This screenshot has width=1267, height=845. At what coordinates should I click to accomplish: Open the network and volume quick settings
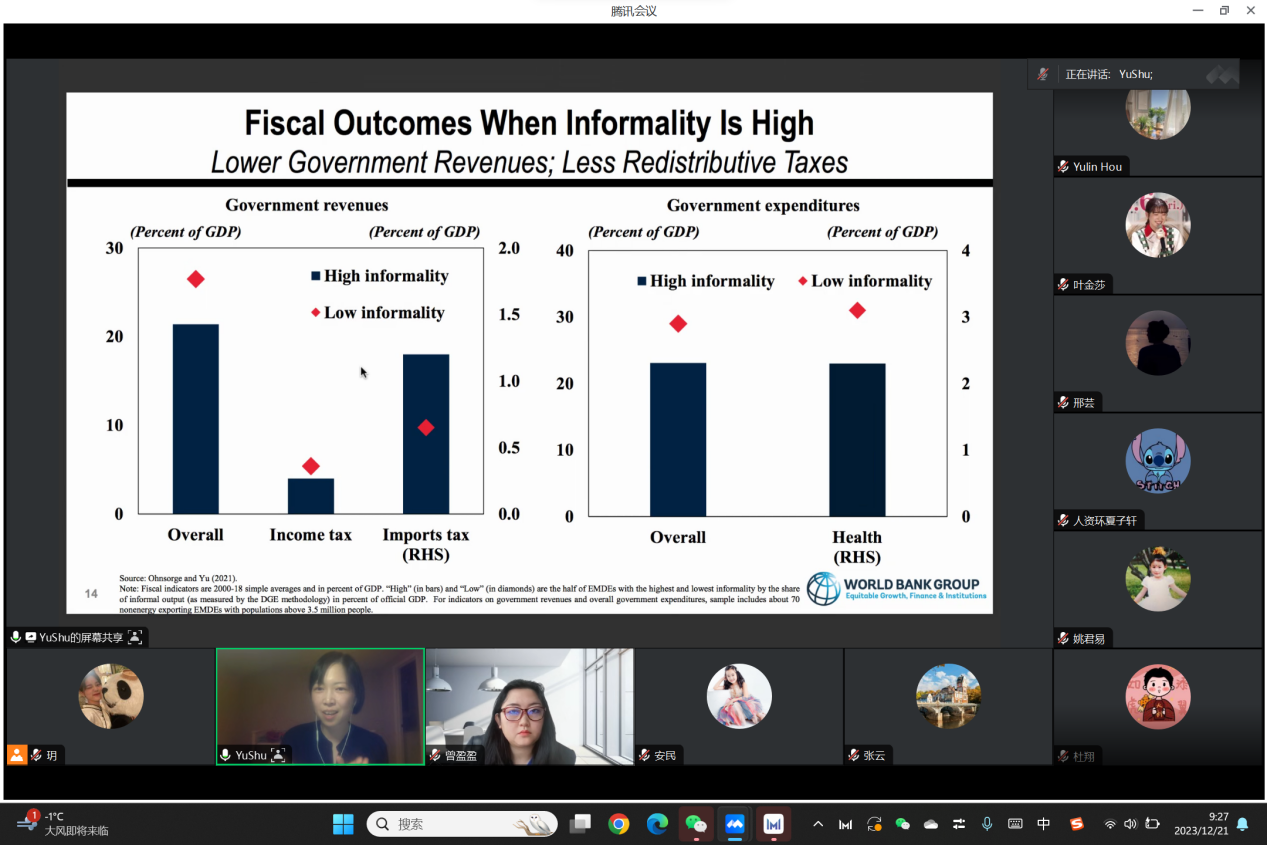tap(1130, 824)
